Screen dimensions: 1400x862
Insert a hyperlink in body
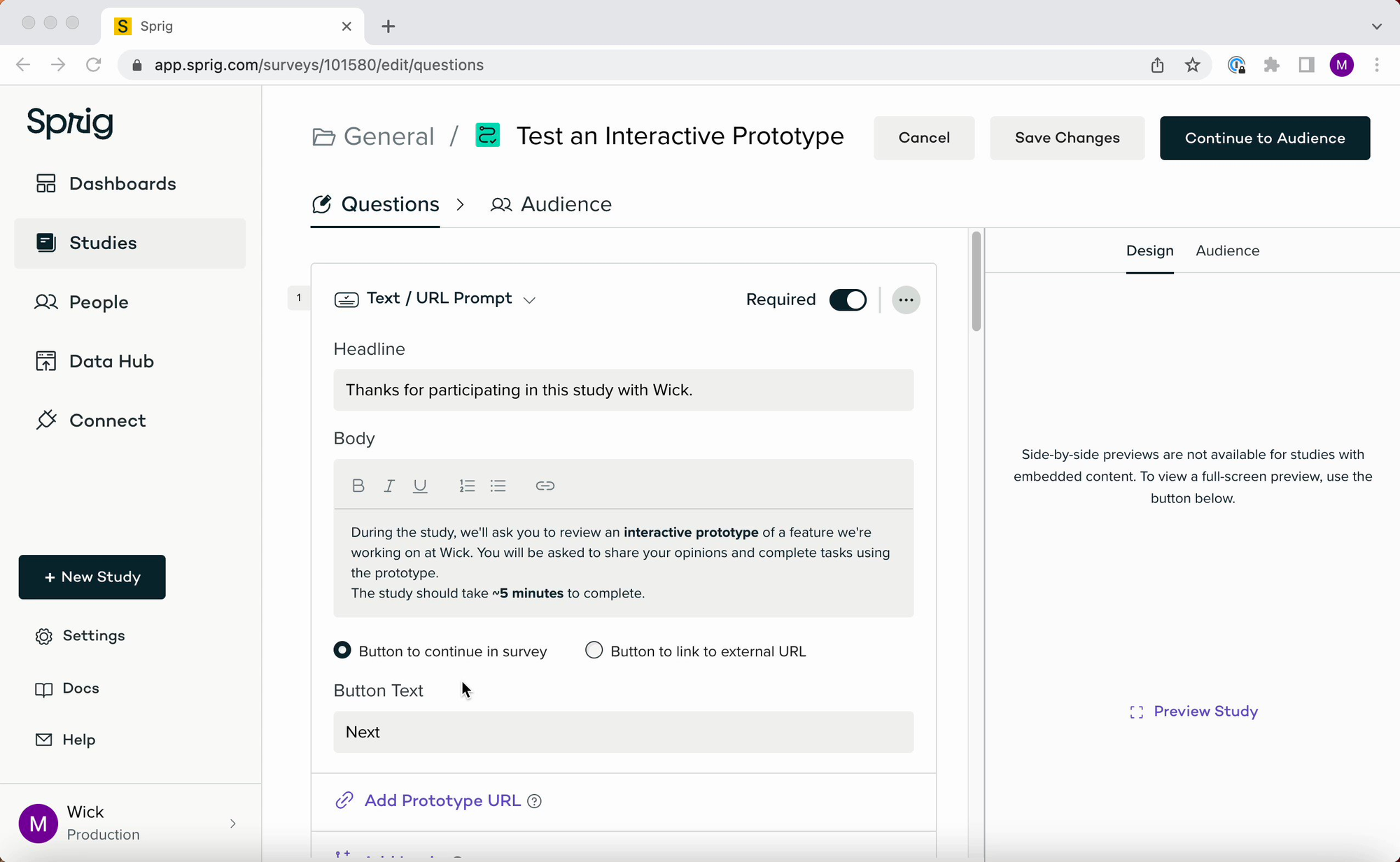tap(545, 486)
